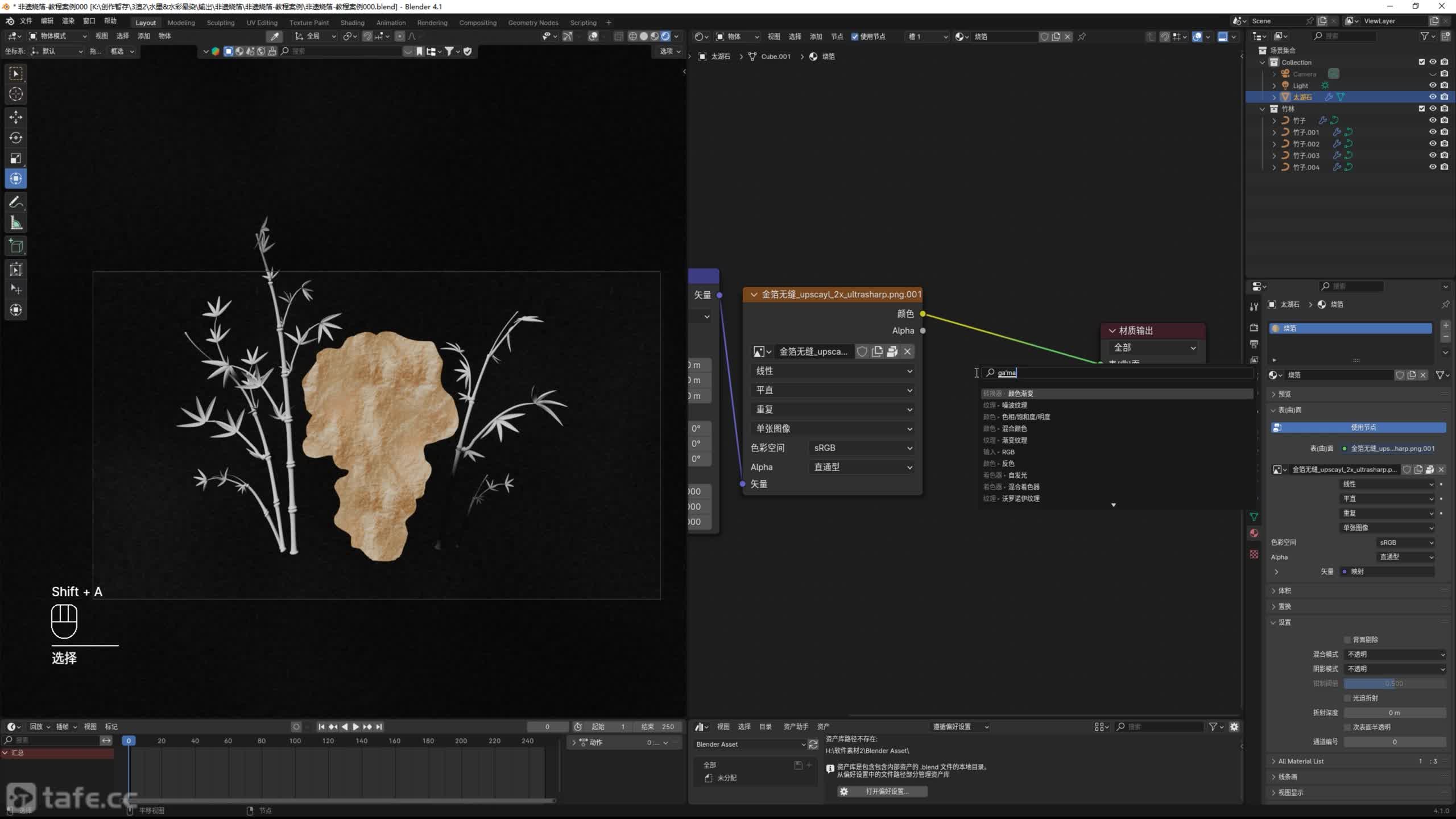Expand the 体积 panel in properties
Image resolution: width=1456 pixels, height=819 pixels.
[1284, 590]
